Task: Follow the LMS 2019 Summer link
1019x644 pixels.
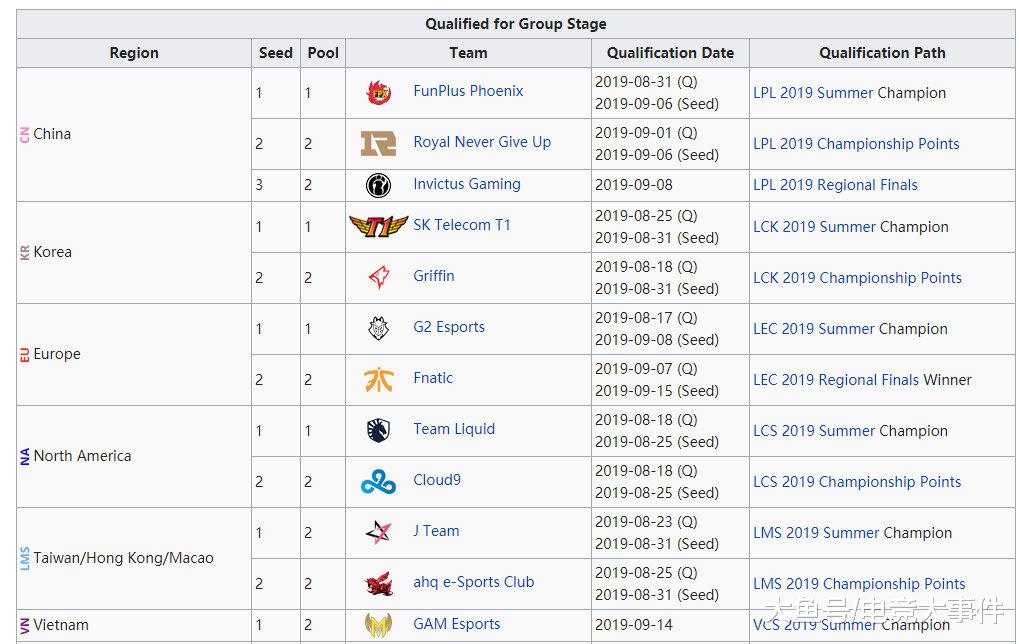Action: coord(816,534)
